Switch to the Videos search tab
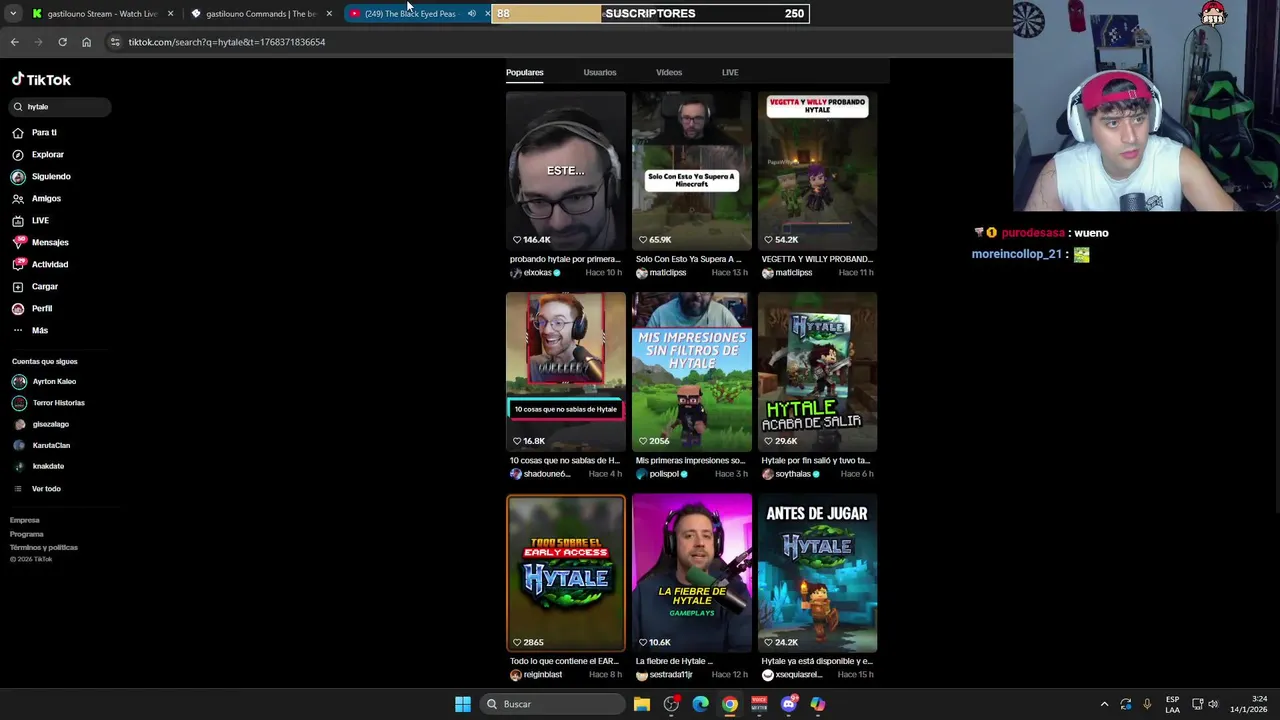The height and width of the screenshot is (720, 1280). click(x=669, y=73)
